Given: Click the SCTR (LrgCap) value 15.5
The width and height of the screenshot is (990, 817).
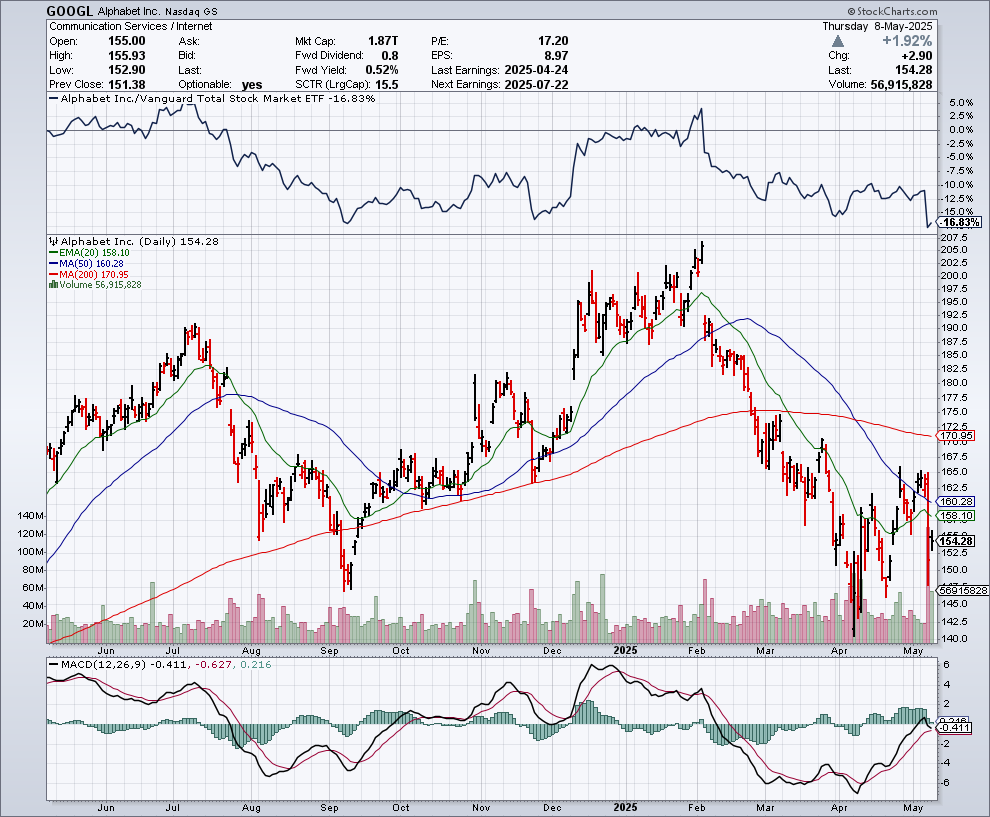Looking at the screenshot, I should (386, 85).
